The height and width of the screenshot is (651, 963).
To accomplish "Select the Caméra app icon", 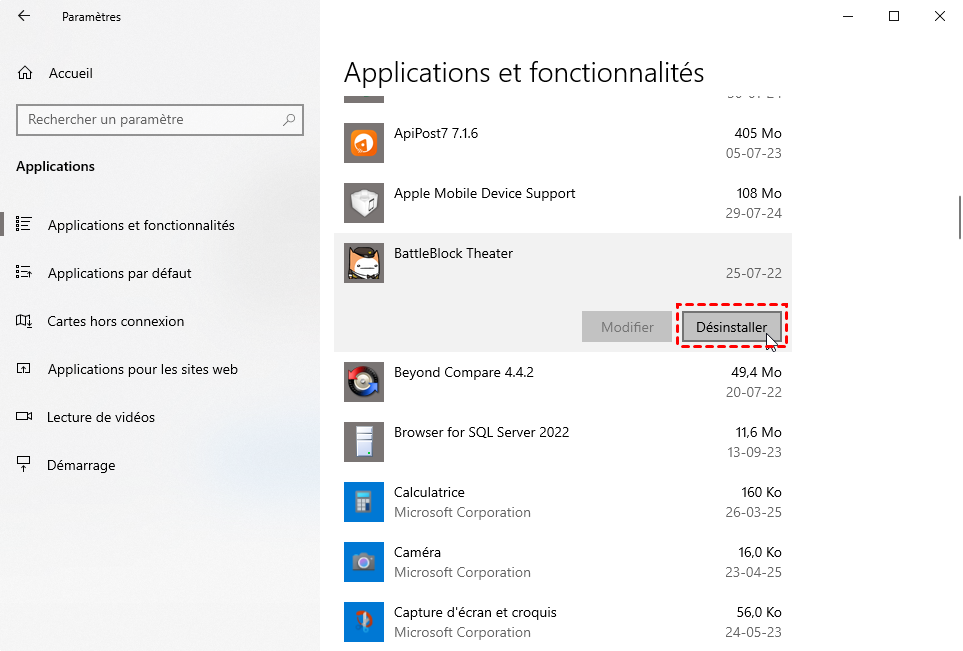I will 364,562.
